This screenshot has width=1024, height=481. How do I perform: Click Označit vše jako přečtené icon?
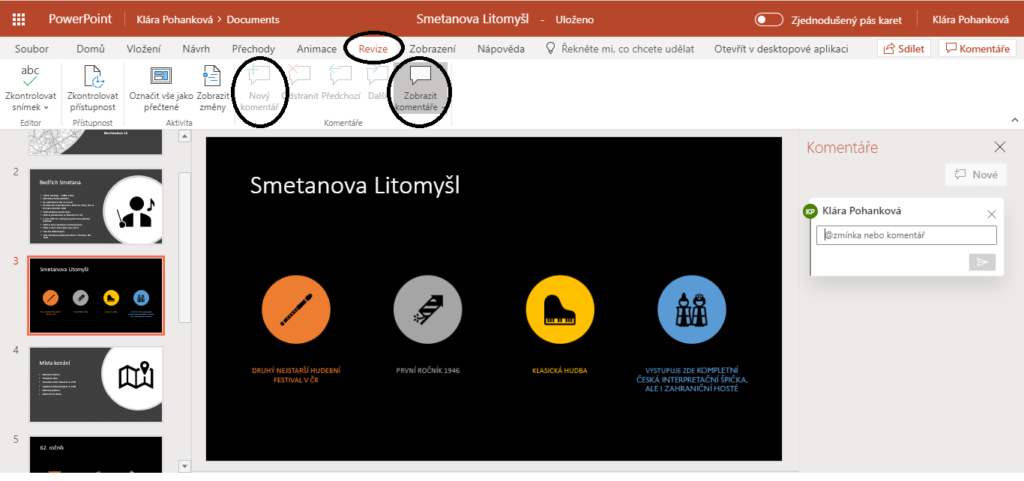point(158,77)
